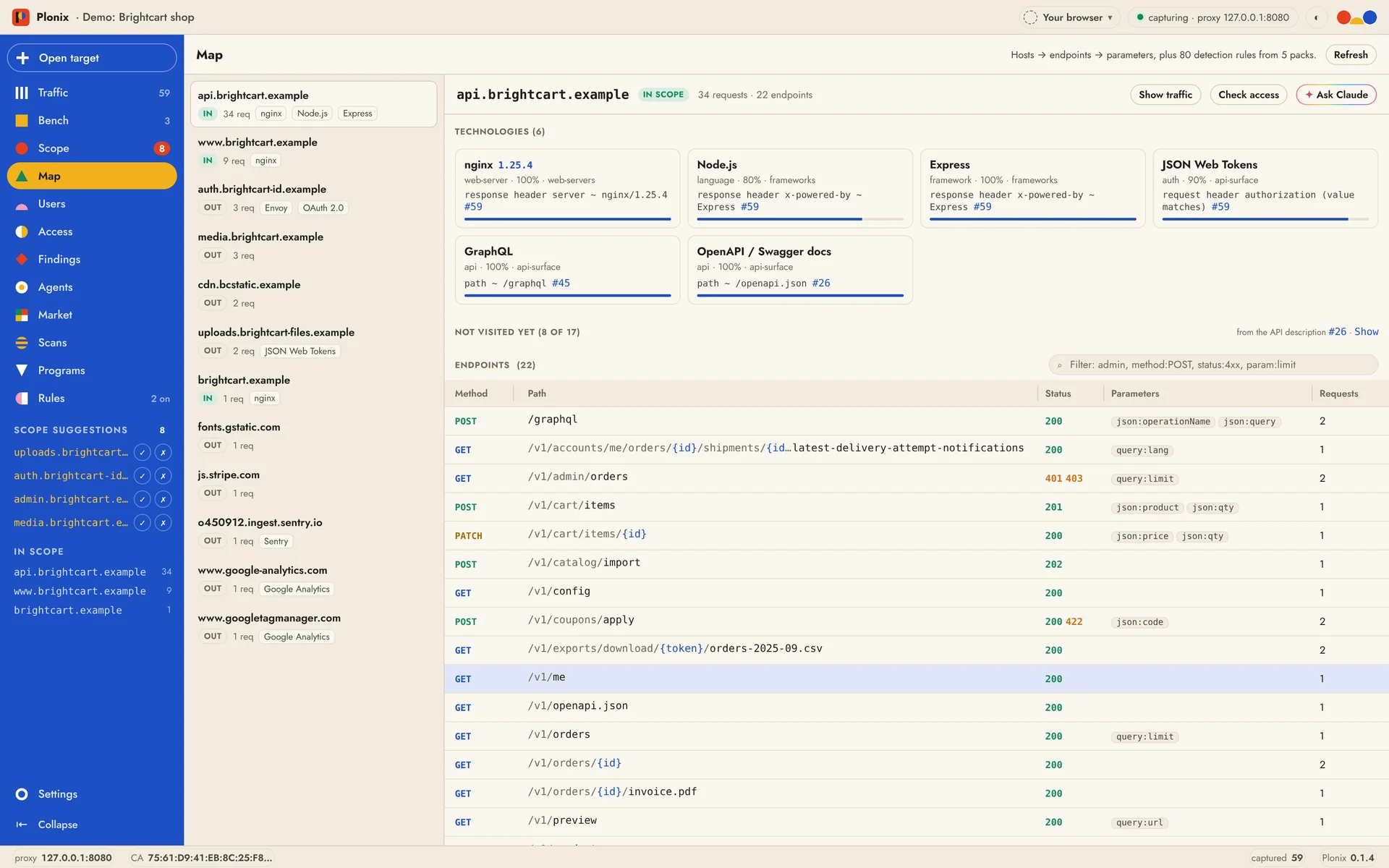The height and width of the screenshot is (868, 1389).
Task: Open the Findings diamond icon
Action: coord(22,259)
